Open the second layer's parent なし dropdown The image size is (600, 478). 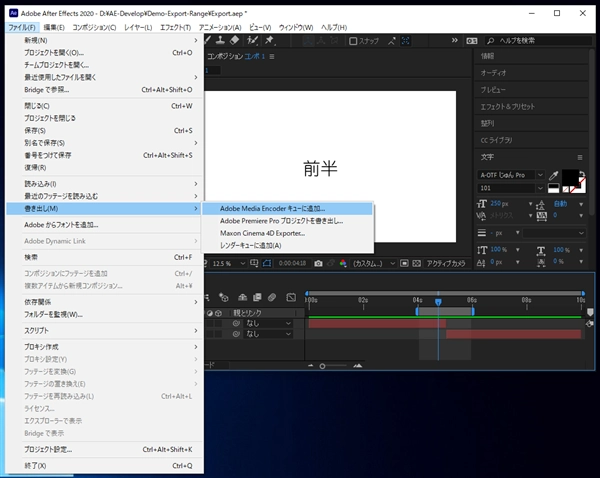(269, 334)
